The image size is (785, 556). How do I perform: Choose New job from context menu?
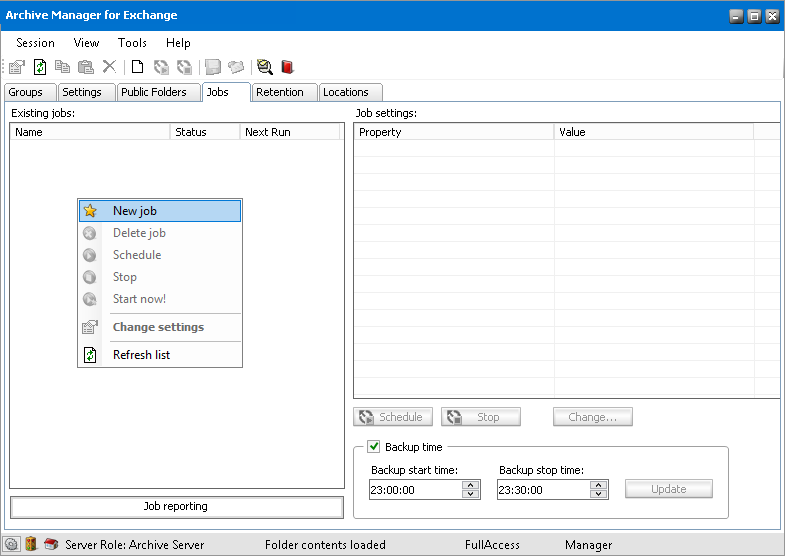[160, 211]
